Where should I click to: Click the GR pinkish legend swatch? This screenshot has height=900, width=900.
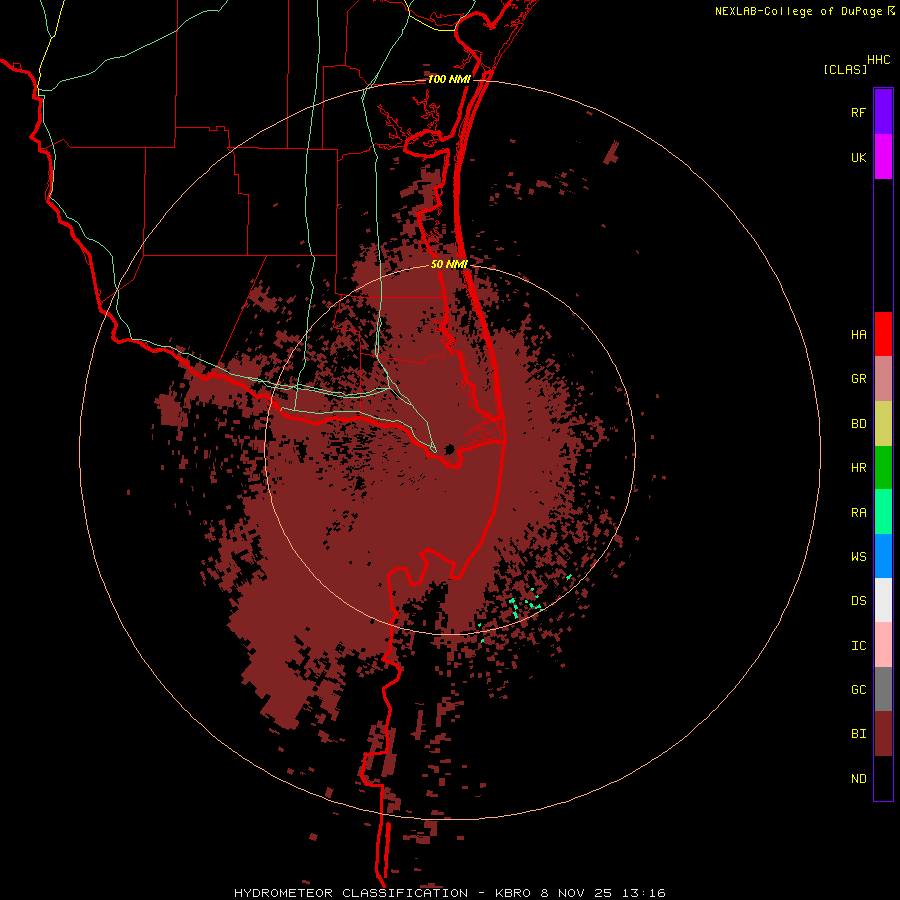[883, 378]
